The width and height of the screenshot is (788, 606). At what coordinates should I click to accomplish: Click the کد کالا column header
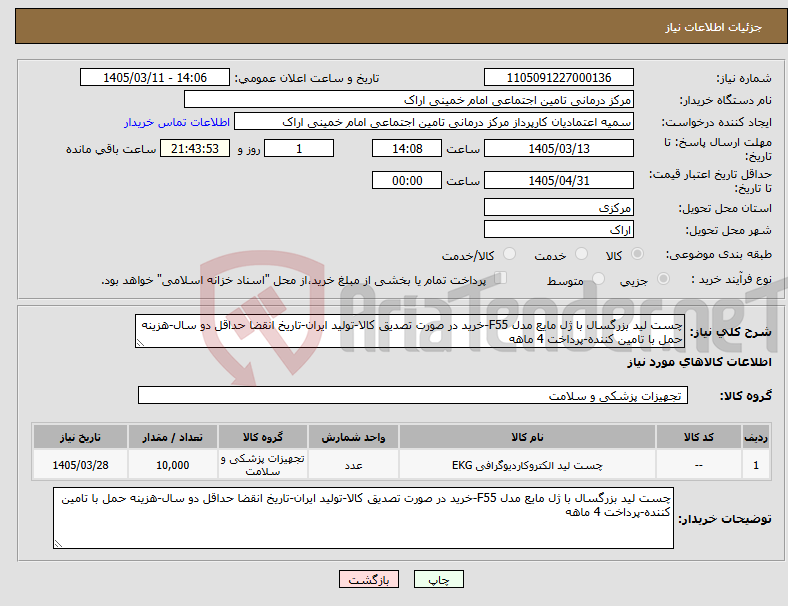[699, 437]
